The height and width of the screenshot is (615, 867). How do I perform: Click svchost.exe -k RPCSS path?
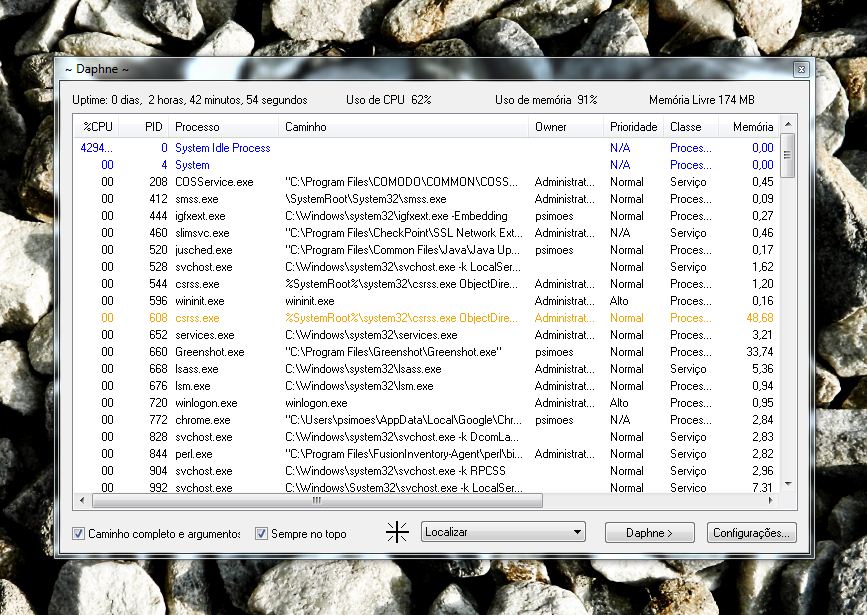pyautogui.click(x=395, y=471)
